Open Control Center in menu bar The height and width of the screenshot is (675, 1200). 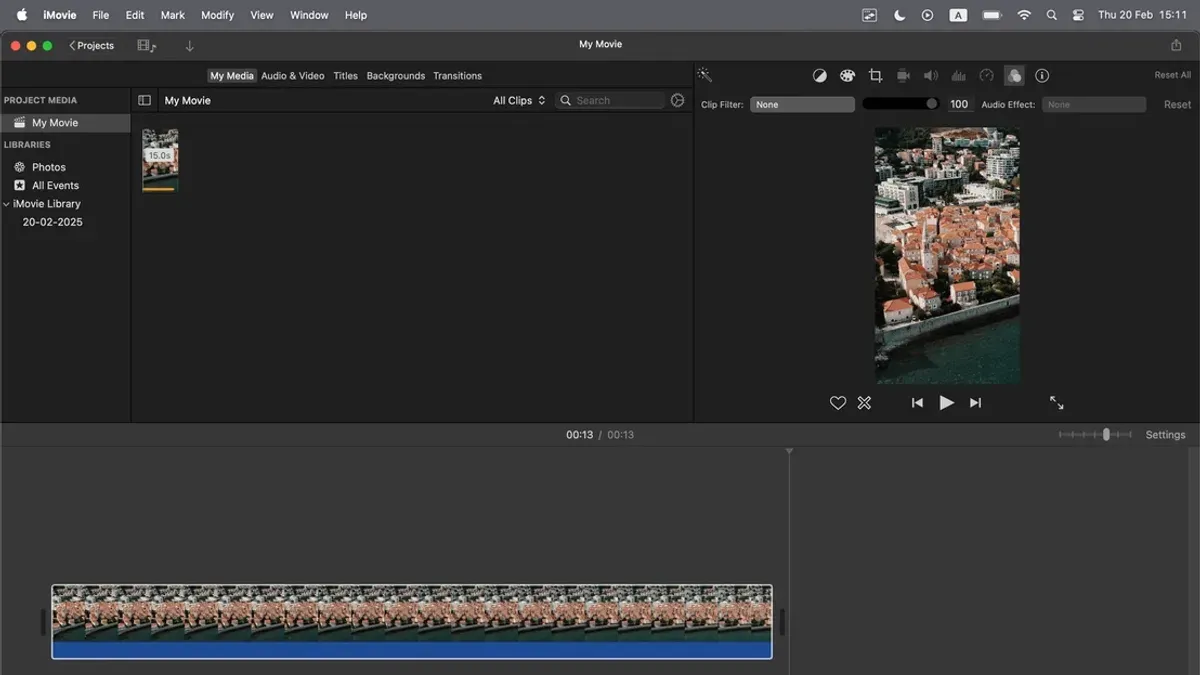(x=1078, y=15)
